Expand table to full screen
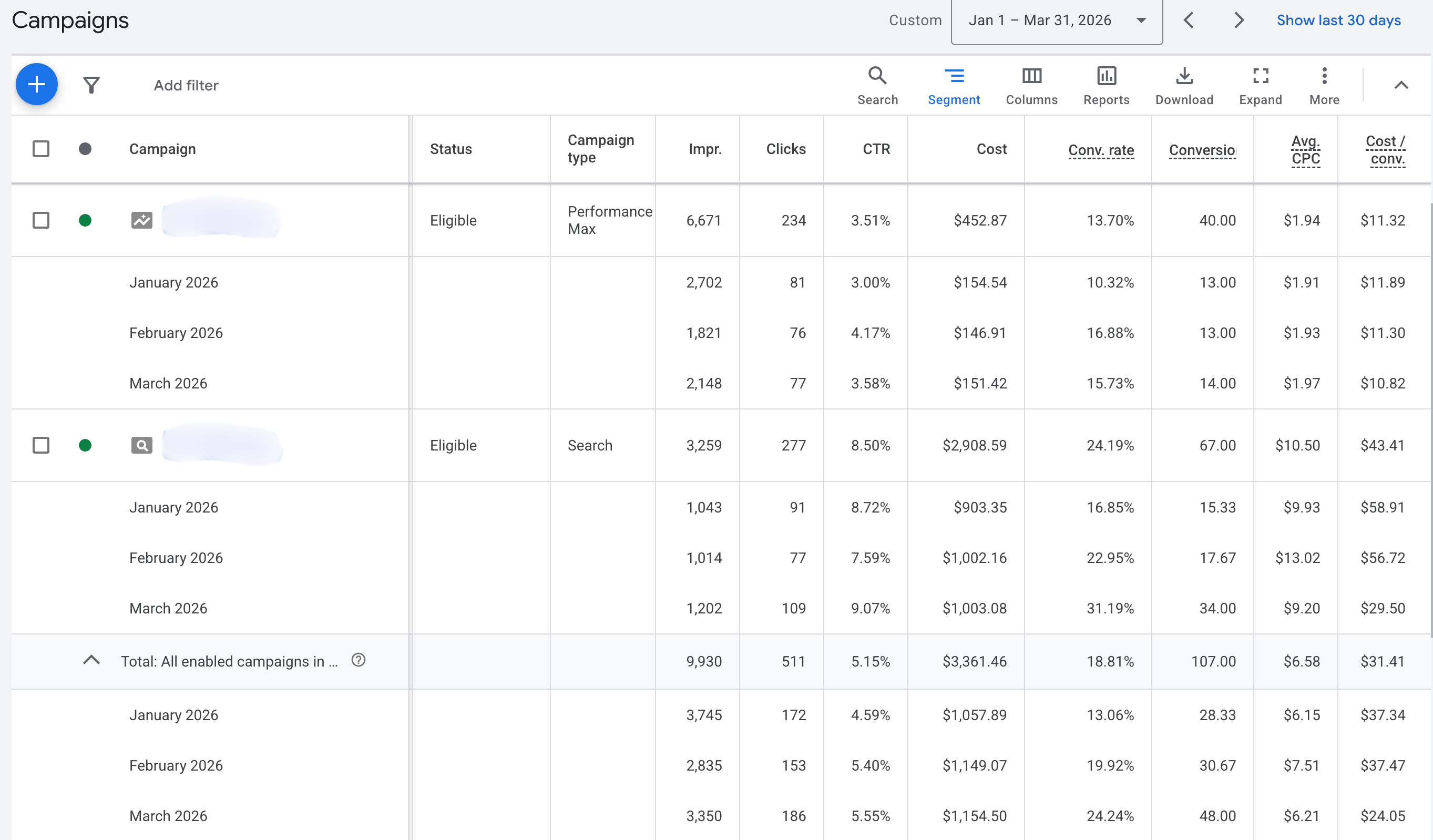1433x840 pixels. [1260, 85]
